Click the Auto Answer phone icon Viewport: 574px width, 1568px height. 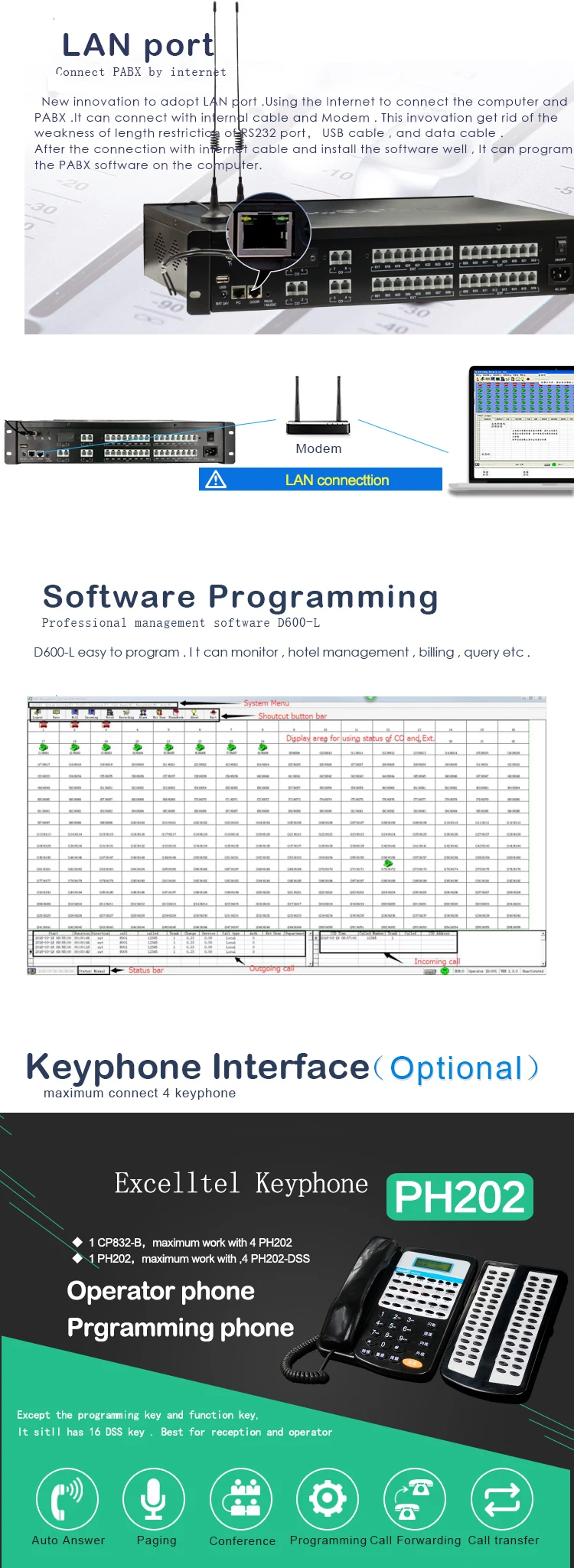tap(67, 1499)
